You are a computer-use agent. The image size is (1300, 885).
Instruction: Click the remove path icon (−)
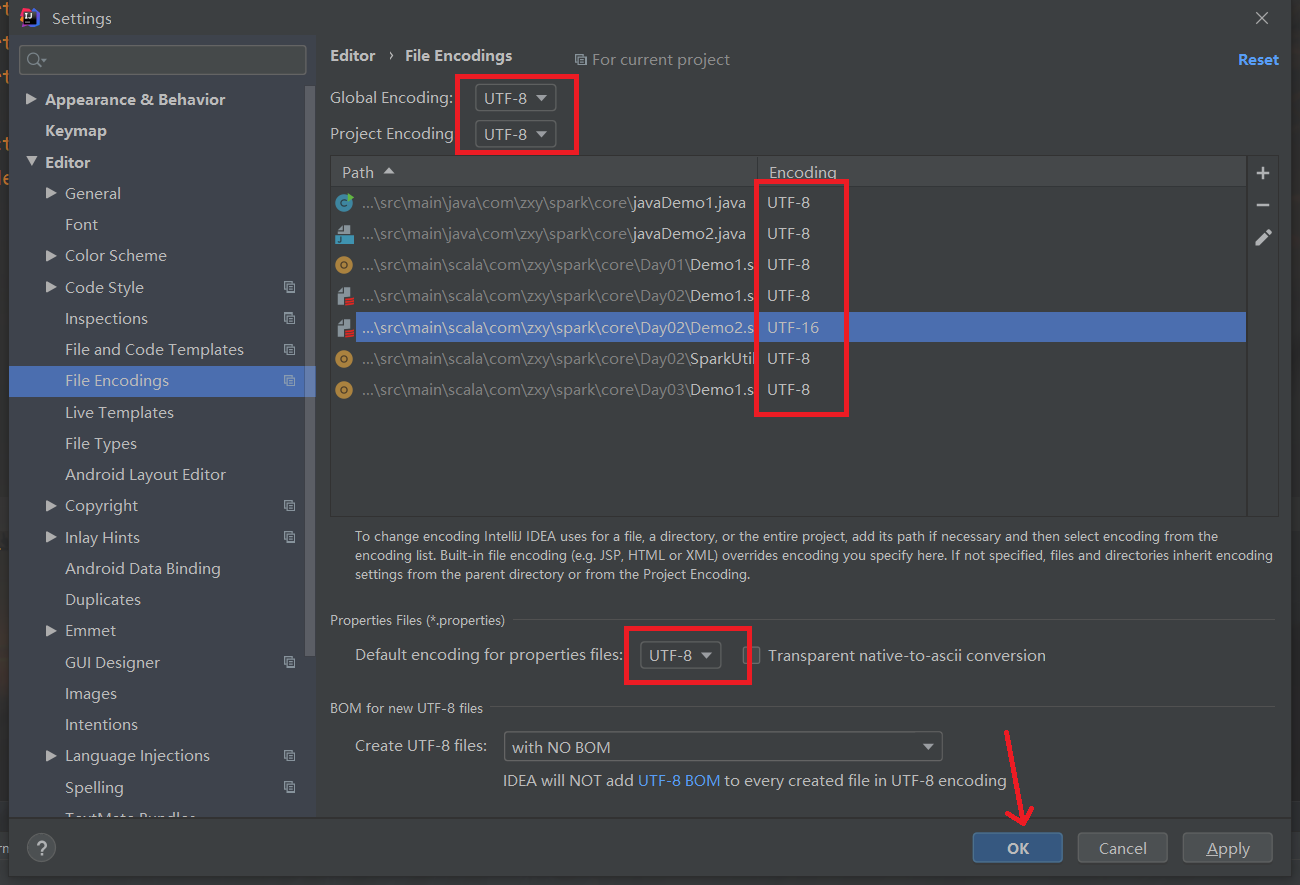click(x=1262, y=203)
